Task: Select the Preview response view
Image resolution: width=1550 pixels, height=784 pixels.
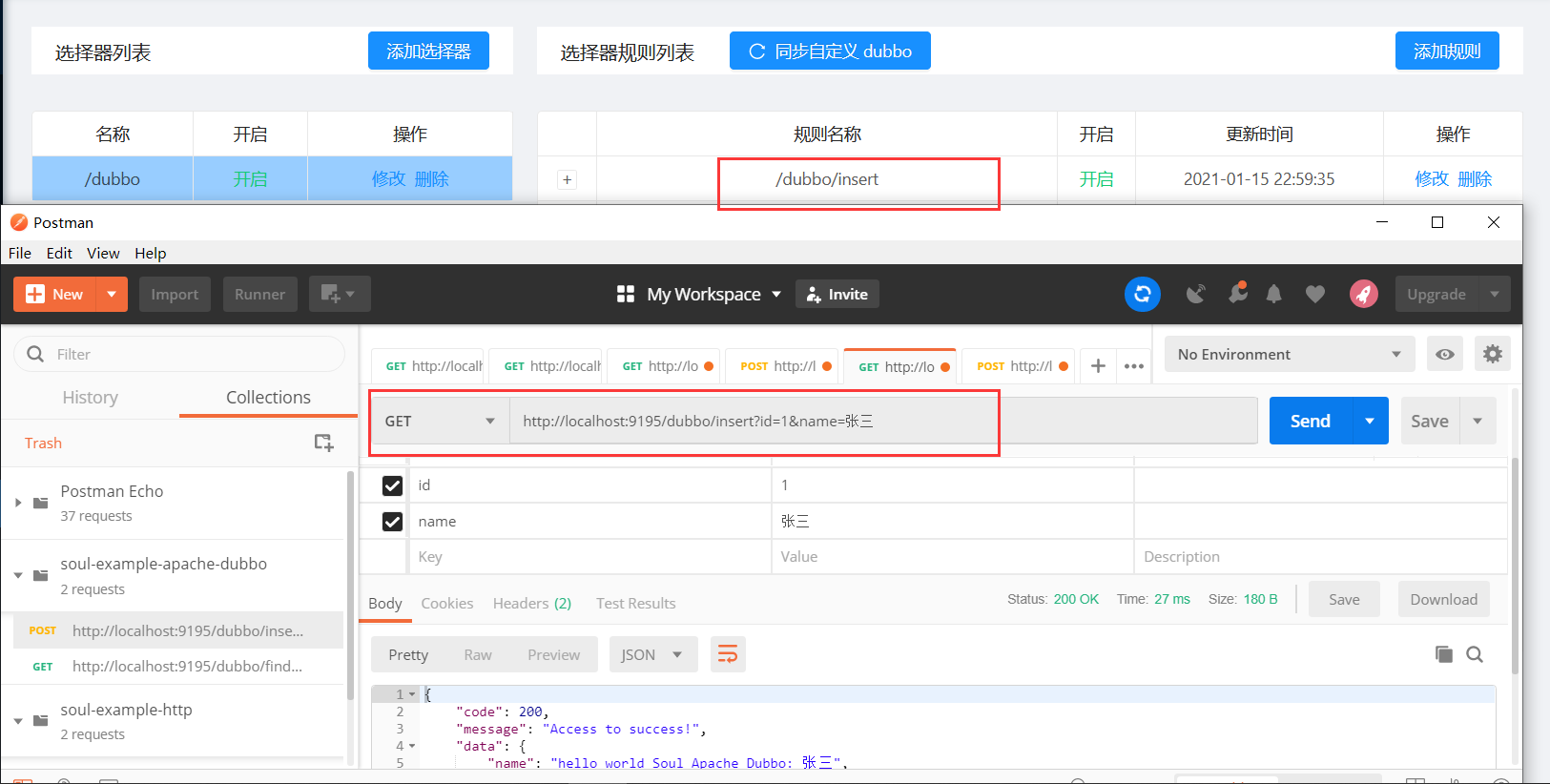Action: [x=553, y=654]
